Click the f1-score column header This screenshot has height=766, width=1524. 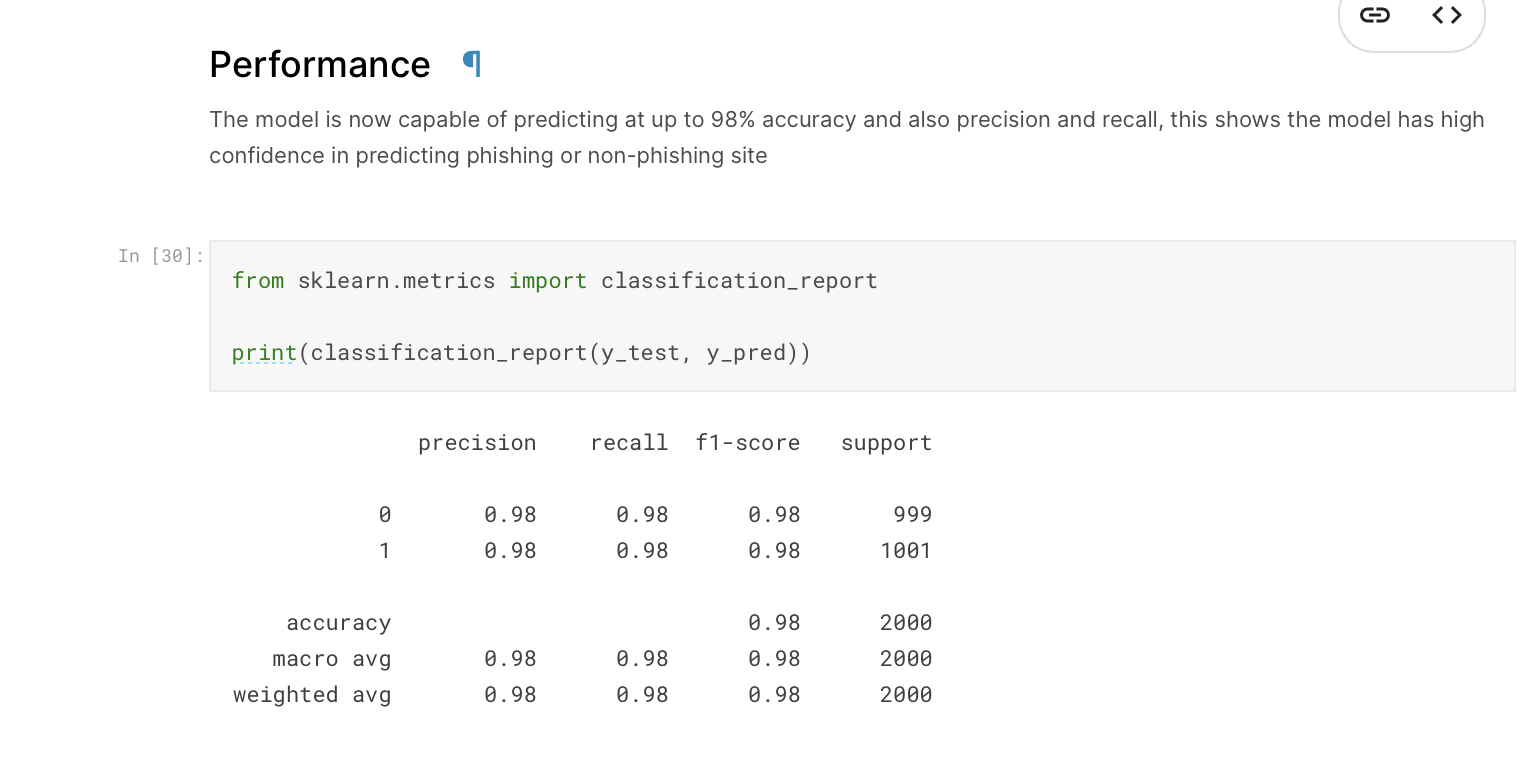click(x=748, y=443)
